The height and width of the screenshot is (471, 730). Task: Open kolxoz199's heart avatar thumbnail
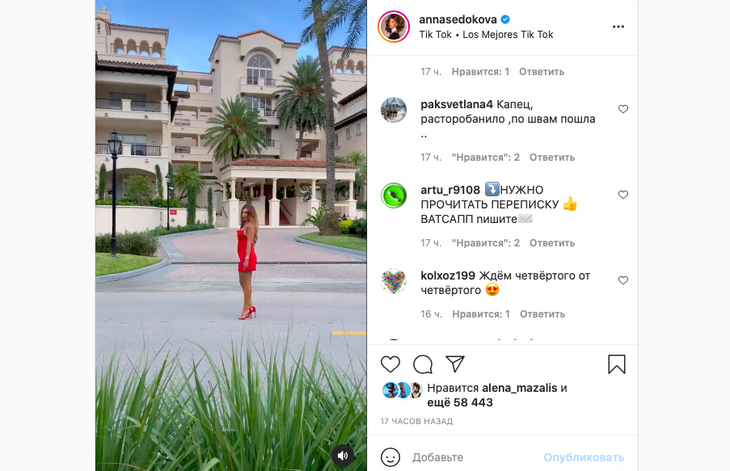click(394, 281)
